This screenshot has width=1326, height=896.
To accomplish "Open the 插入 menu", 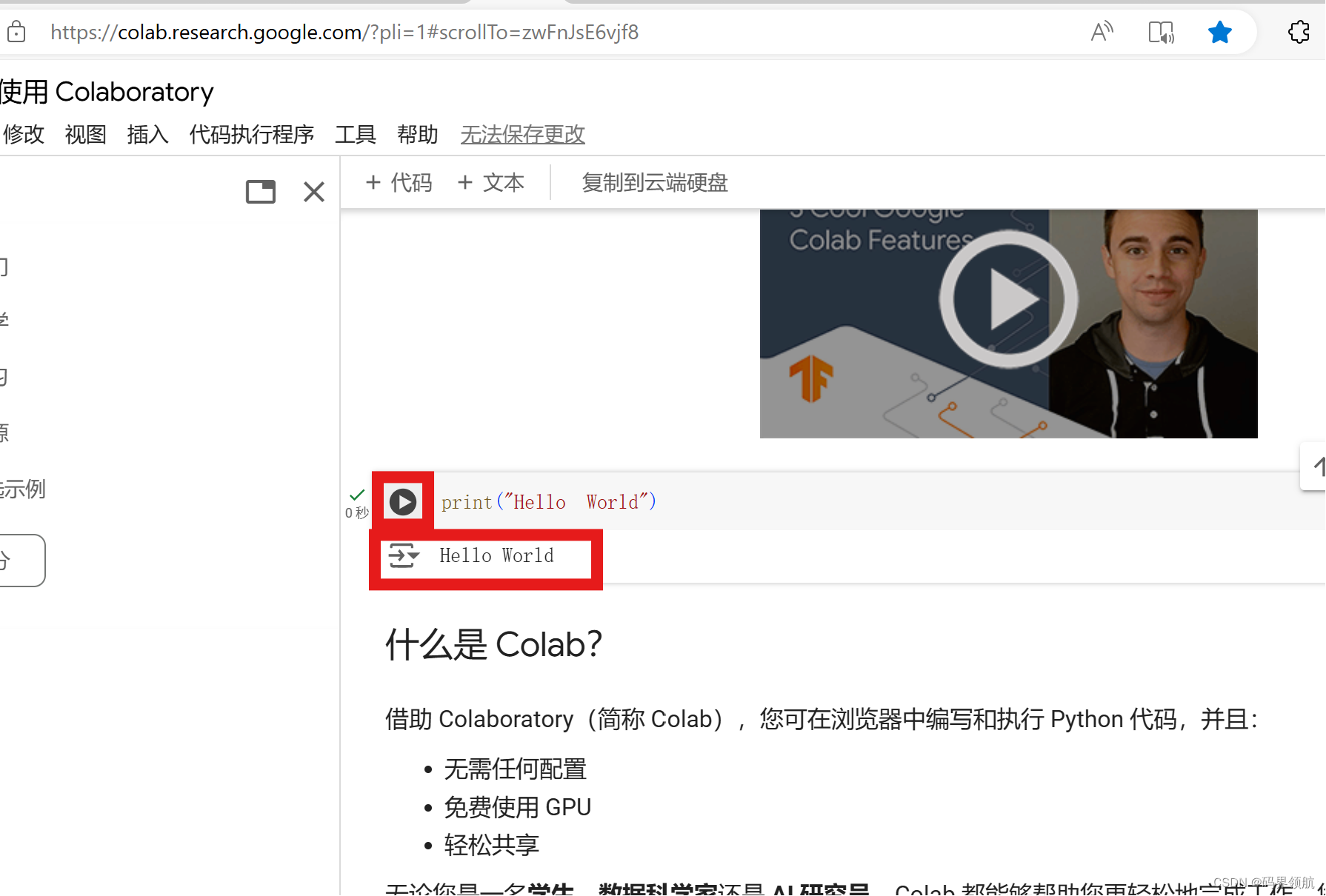I will click(x=148, y=134).
